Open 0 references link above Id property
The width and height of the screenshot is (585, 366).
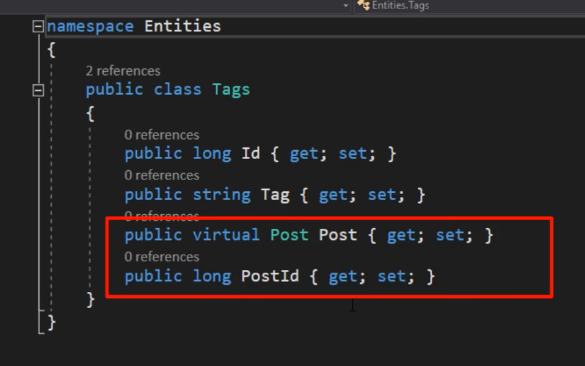(x=162, y=135)
